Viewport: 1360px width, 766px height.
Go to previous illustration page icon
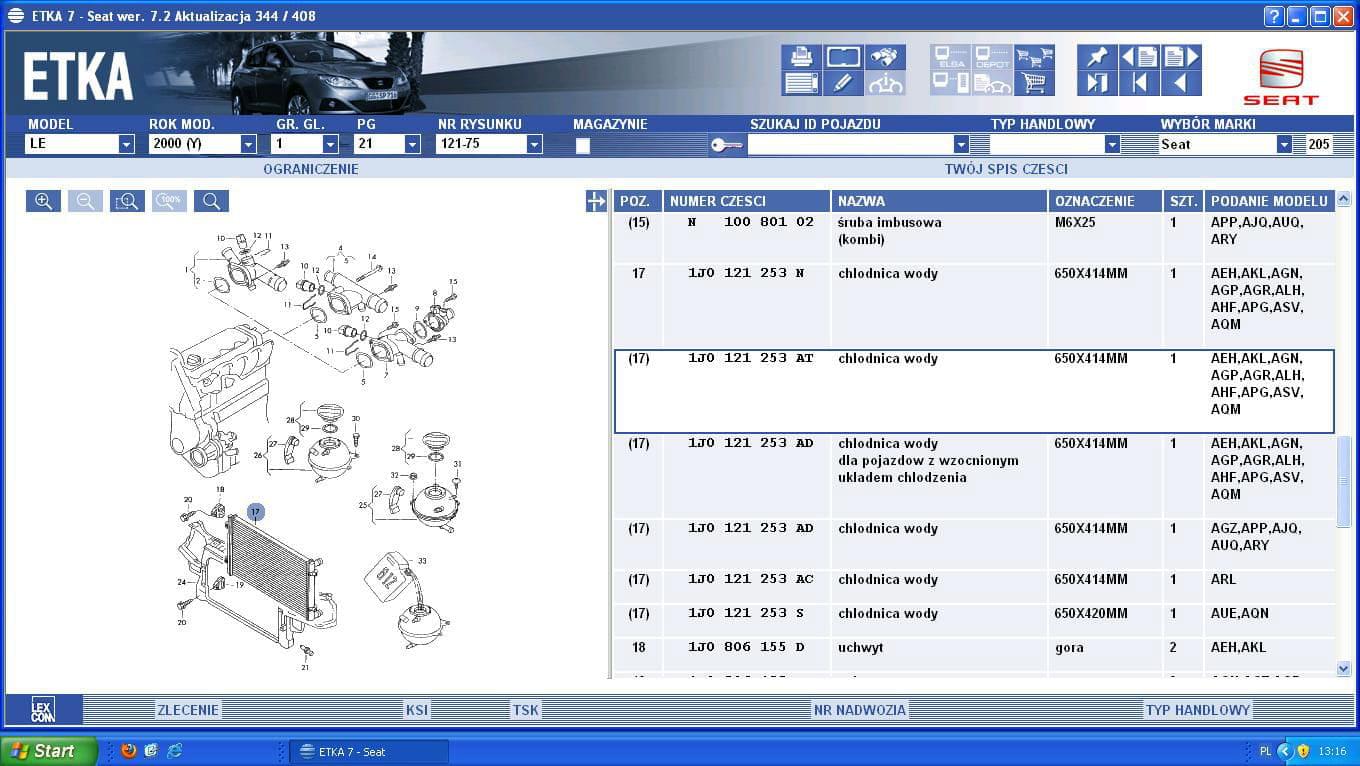click(x=1139, y=56)
